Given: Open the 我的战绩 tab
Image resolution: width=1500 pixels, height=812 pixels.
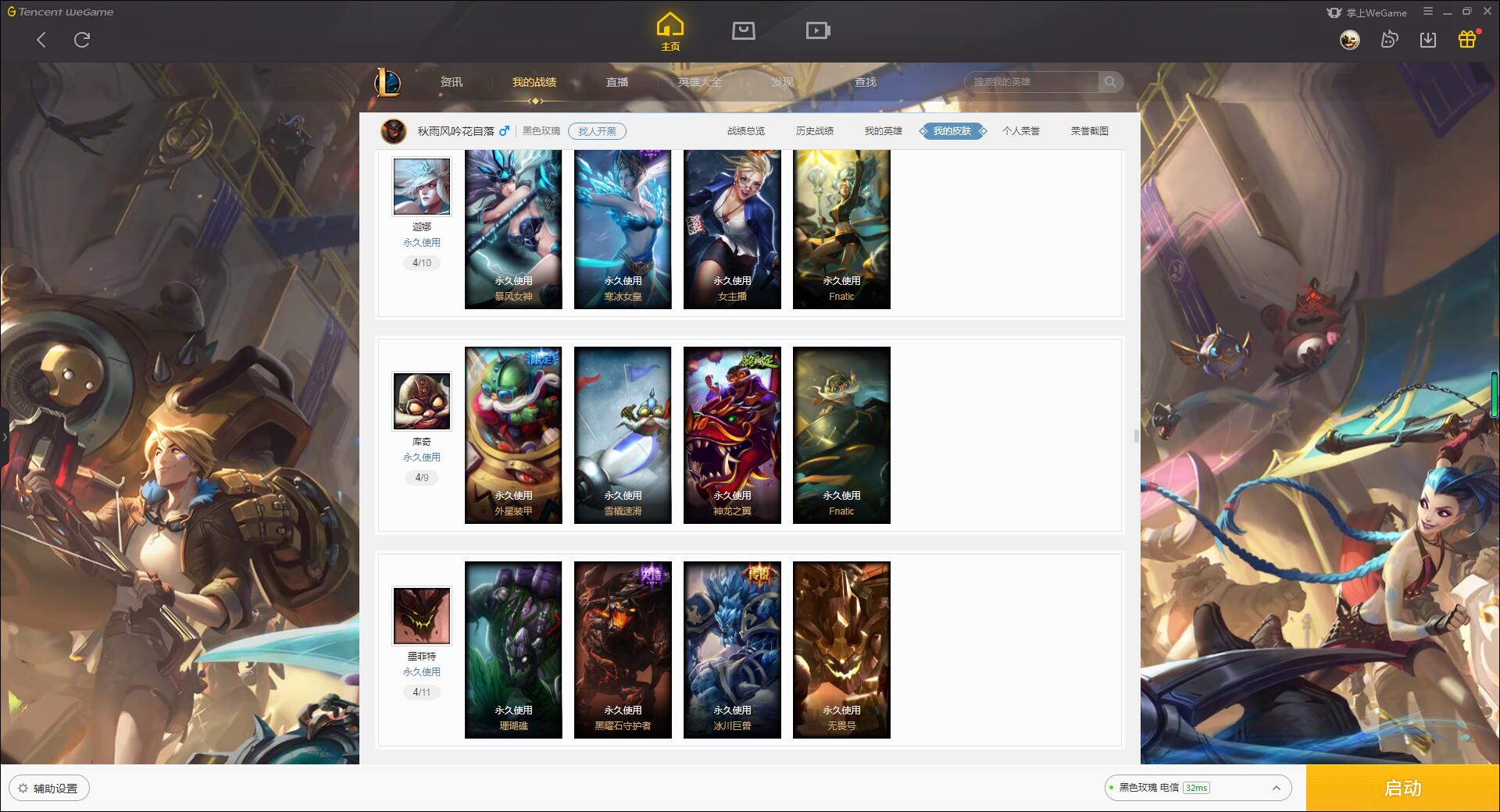Looking at the screenshot, I should tap(534, 82).
